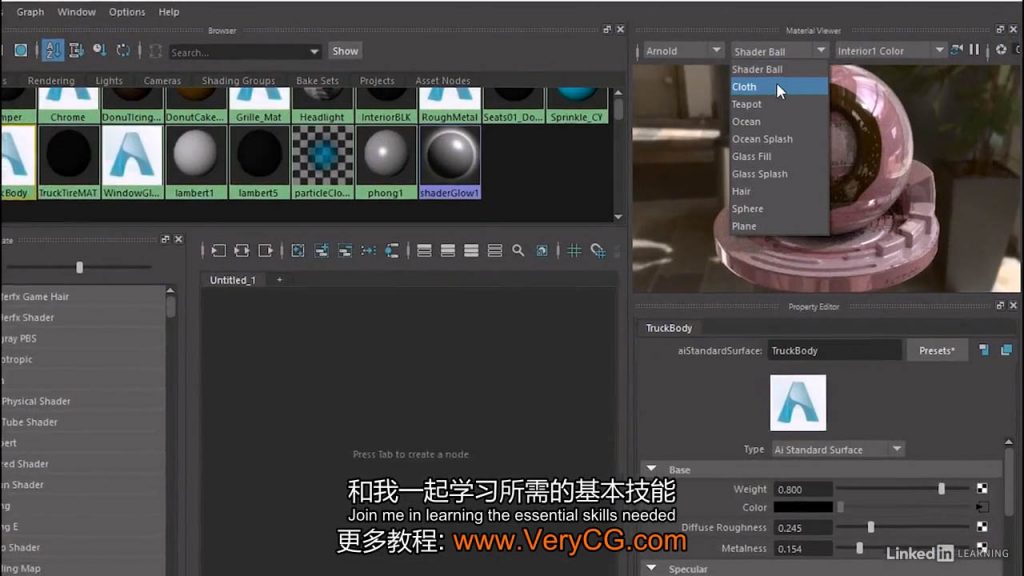Click the frame all nodes icon
This screenshot has height=576, width=1024.
tap(298, 250)
